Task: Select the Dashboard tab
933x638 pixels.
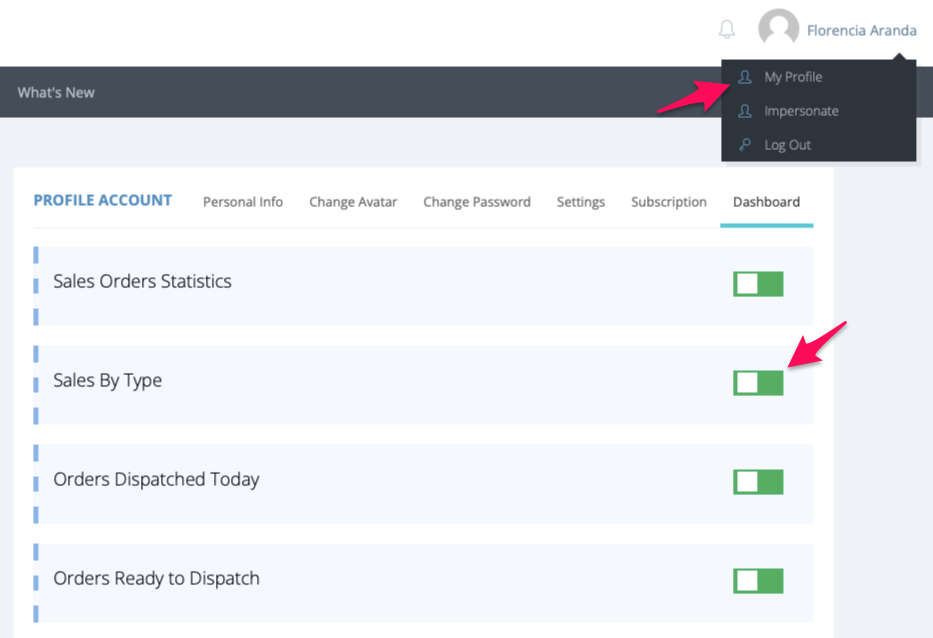Action: coord(766,202)
